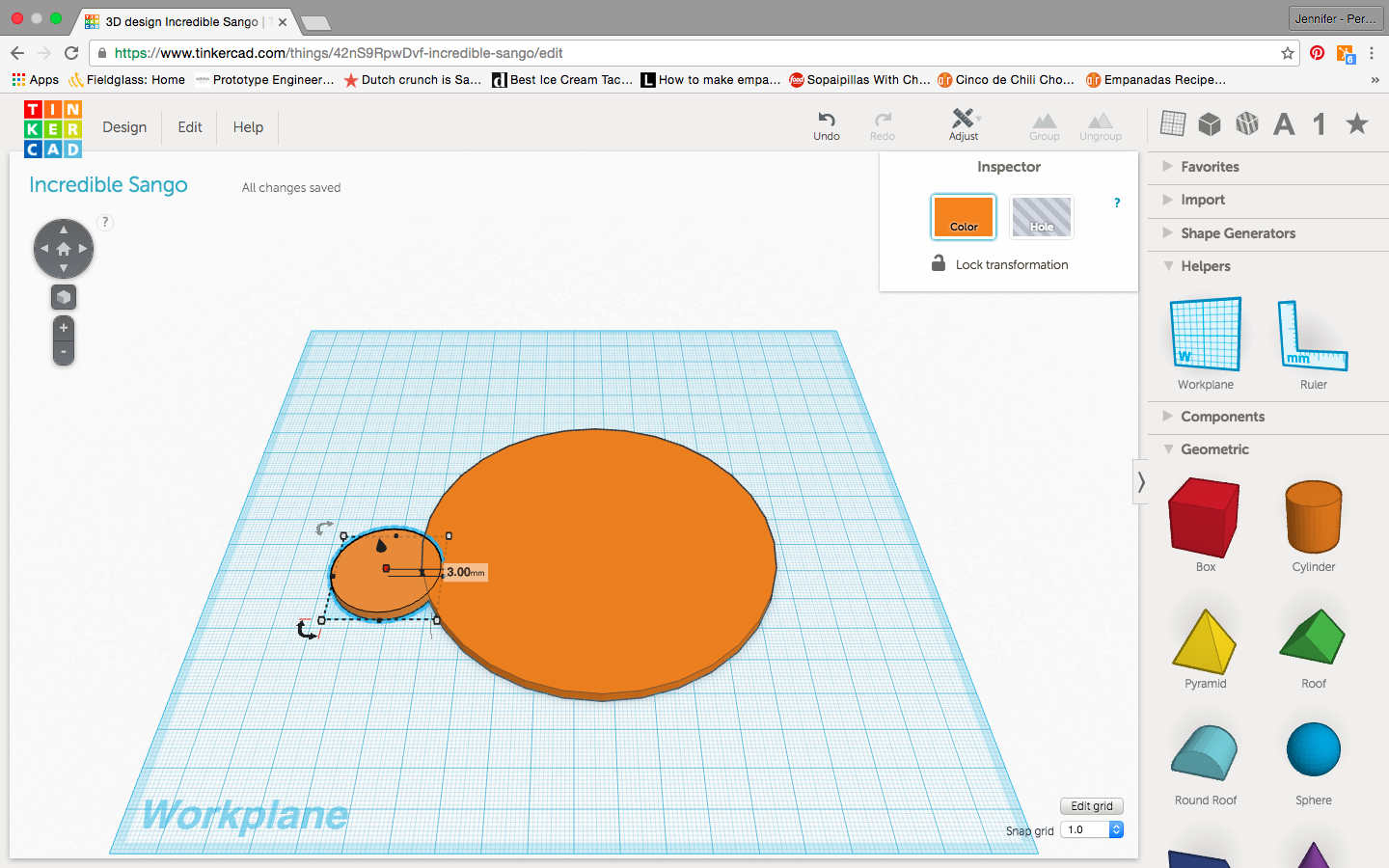Click the Edit grid button
Image resolution: width=1389 pixels, height=868 pixels.
(1092, 806)
